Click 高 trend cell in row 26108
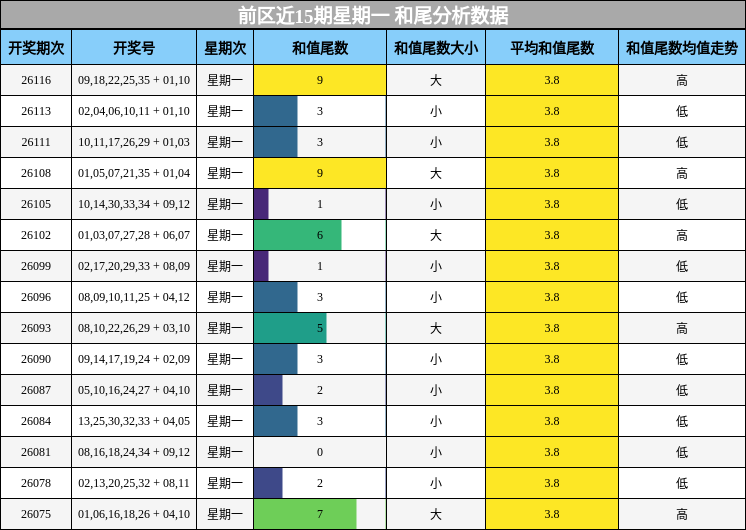The height and width of the screenshot is (530, 746). tap(682, 173)
